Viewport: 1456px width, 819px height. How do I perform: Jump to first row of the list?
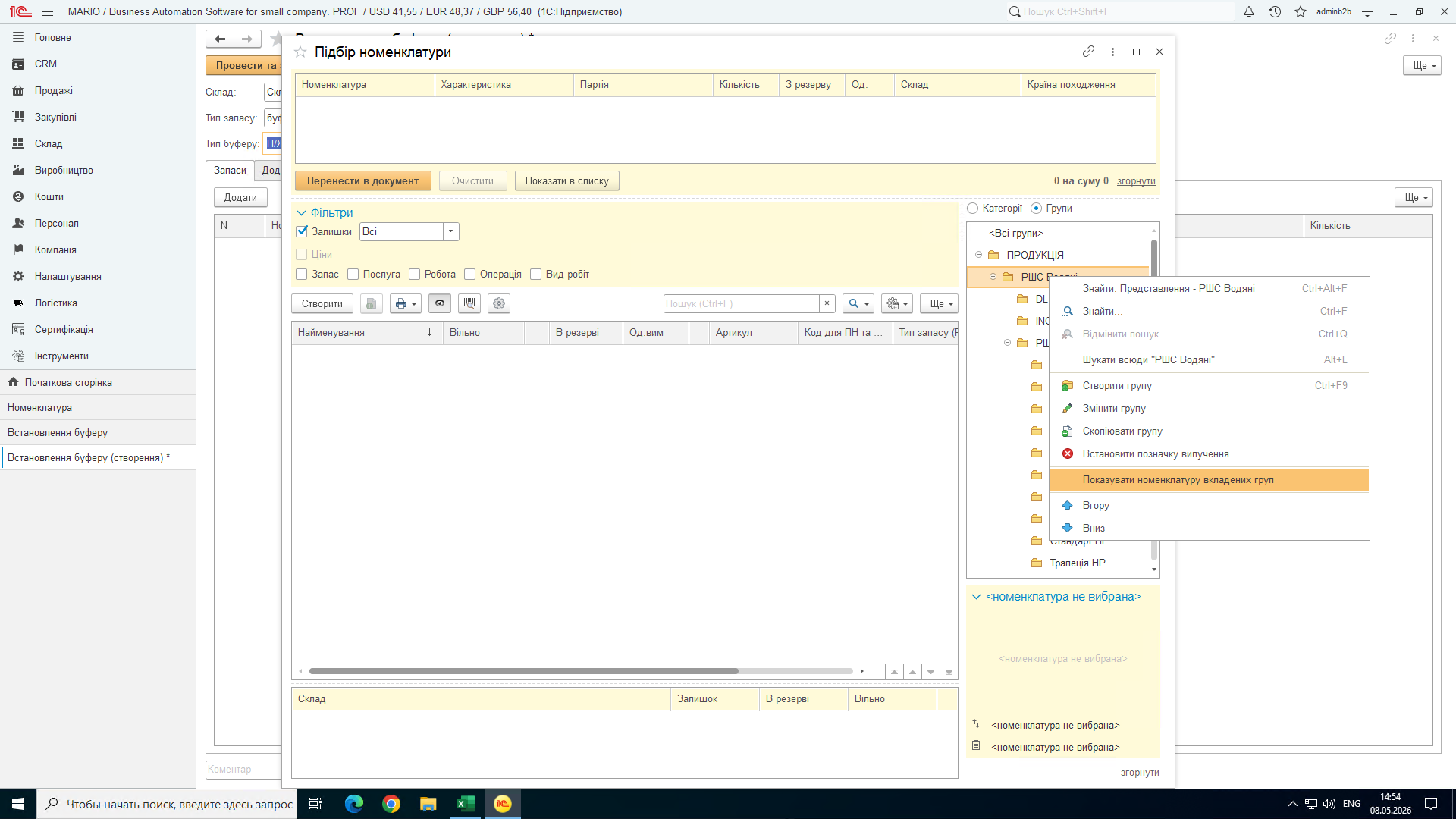[x=894, y=672]
